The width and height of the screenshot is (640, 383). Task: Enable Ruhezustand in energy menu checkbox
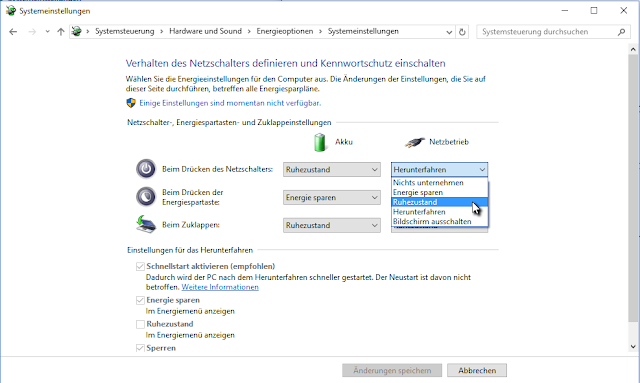pyautogui.click(x=140, y=325)
